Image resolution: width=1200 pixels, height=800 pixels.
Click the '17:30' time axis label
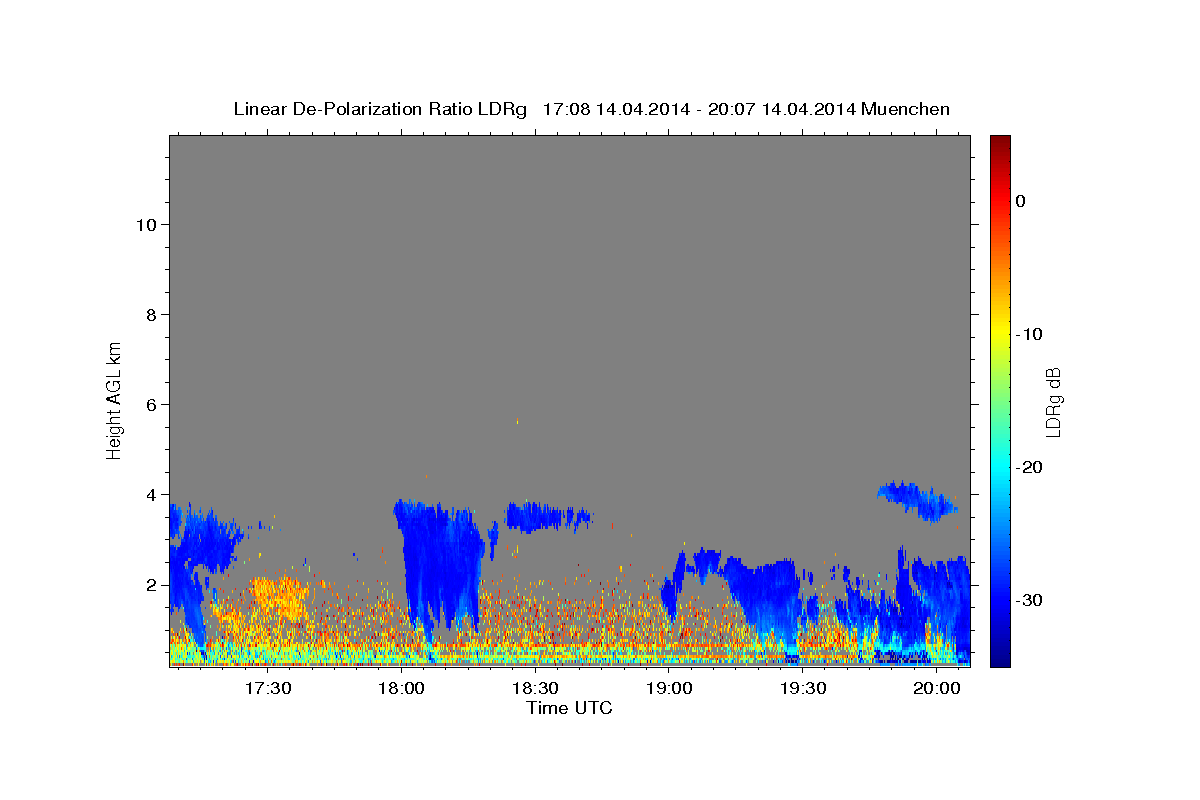(x=268, y=689)
